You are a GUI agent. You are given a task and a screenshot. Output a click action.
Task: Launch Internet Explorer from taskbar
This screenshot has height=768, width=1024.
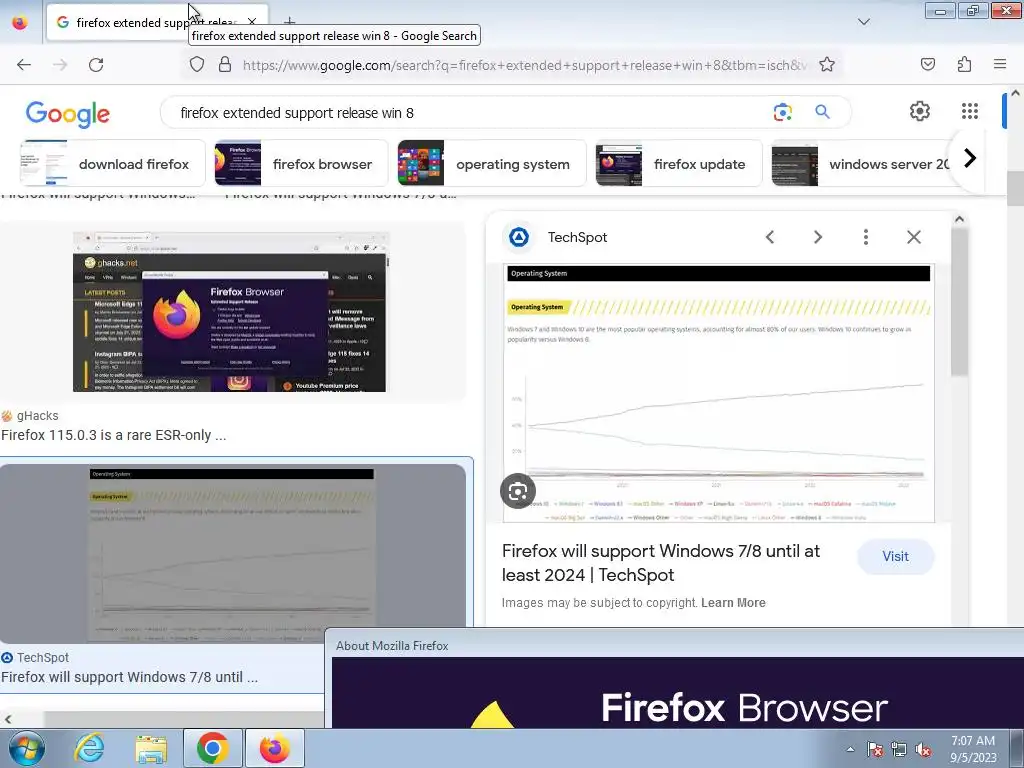(x=89, y=748)
